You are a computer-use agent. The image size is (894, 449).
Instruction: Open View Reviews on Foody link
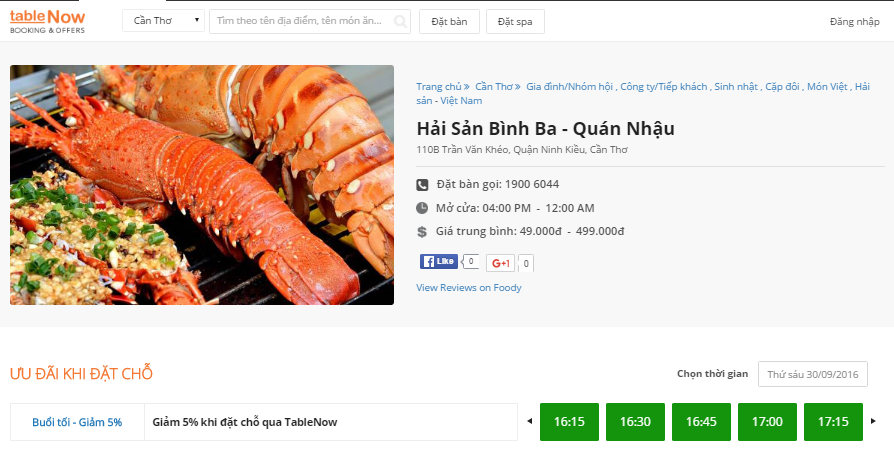469,288
